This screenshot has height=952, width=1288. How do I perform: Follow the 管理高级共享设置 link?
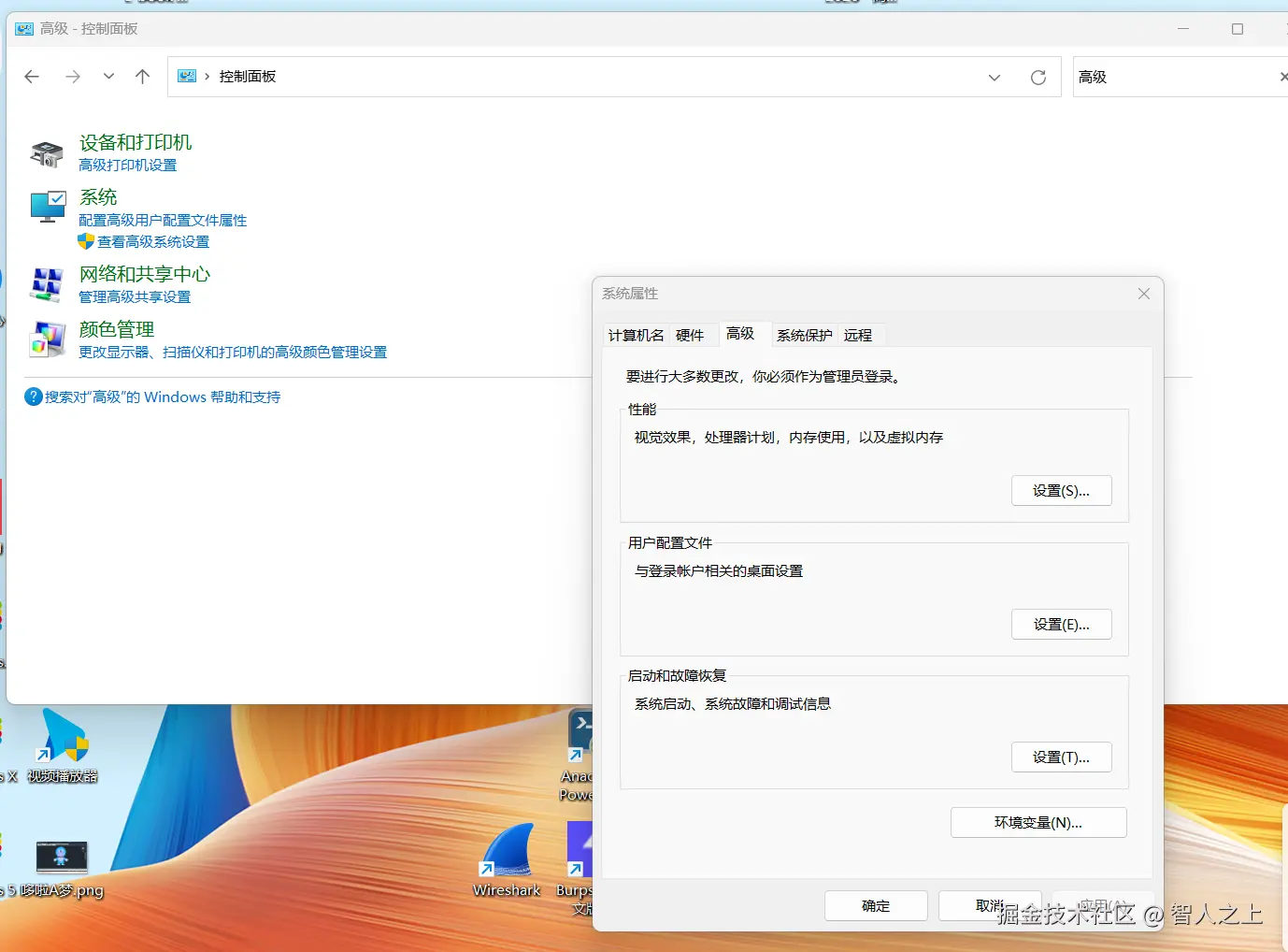pos(134,296)
